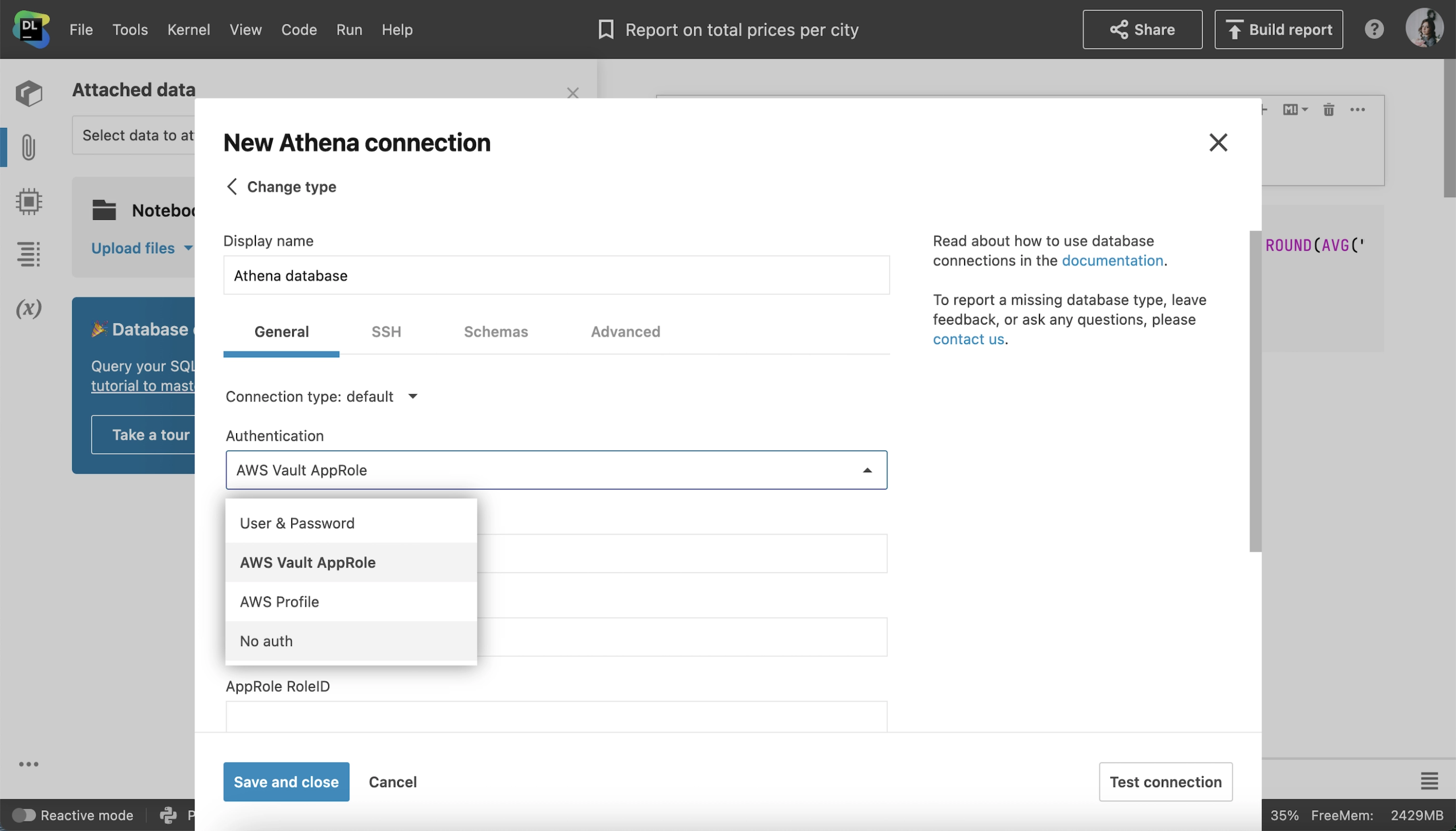Select No auth authentication option
Screen dimensions: 1456x831
(351, 641)
